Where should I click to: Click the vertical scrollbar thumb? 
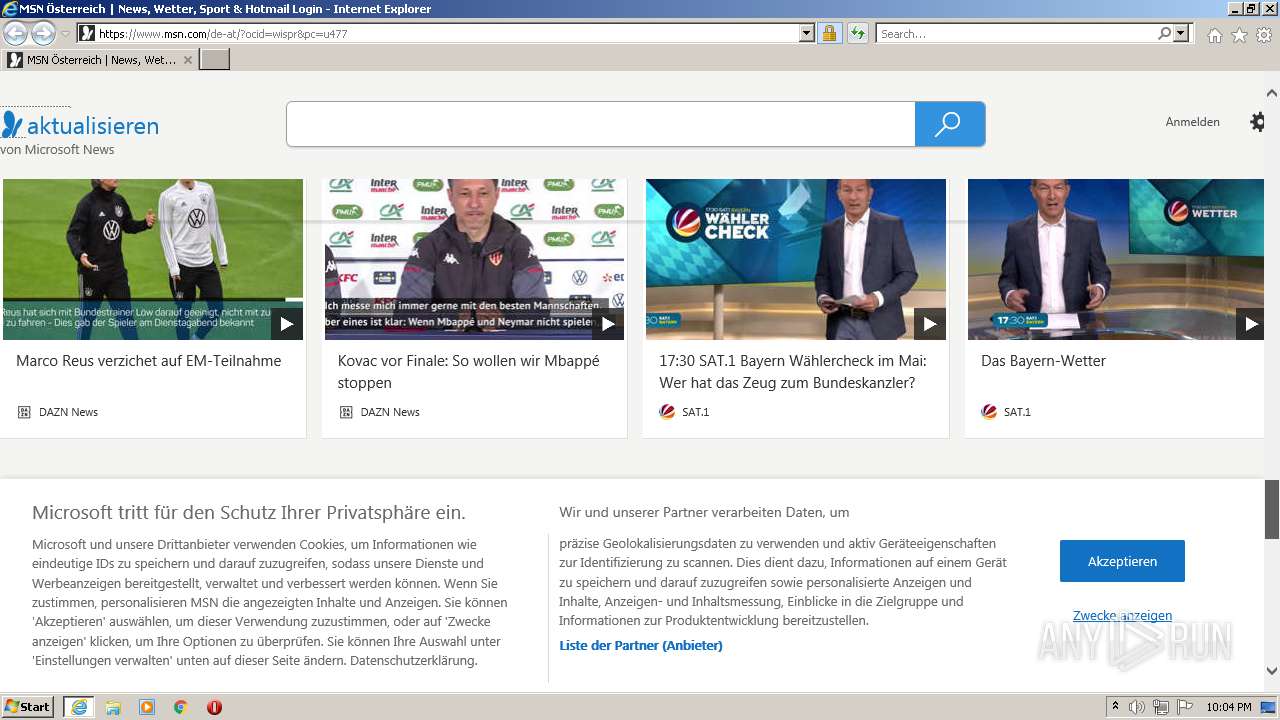pyautogui.click(x=1272, y=510)
